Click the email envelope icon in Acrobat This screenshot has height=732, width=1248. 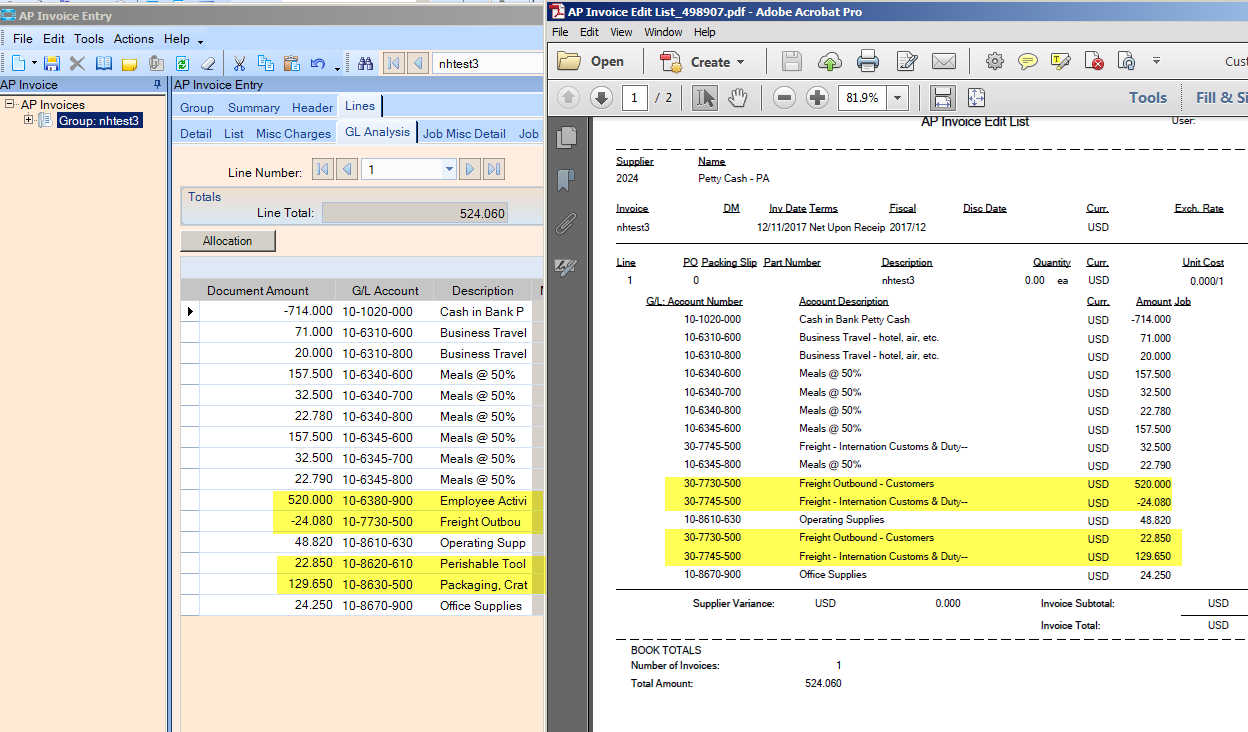coord(944,61)
